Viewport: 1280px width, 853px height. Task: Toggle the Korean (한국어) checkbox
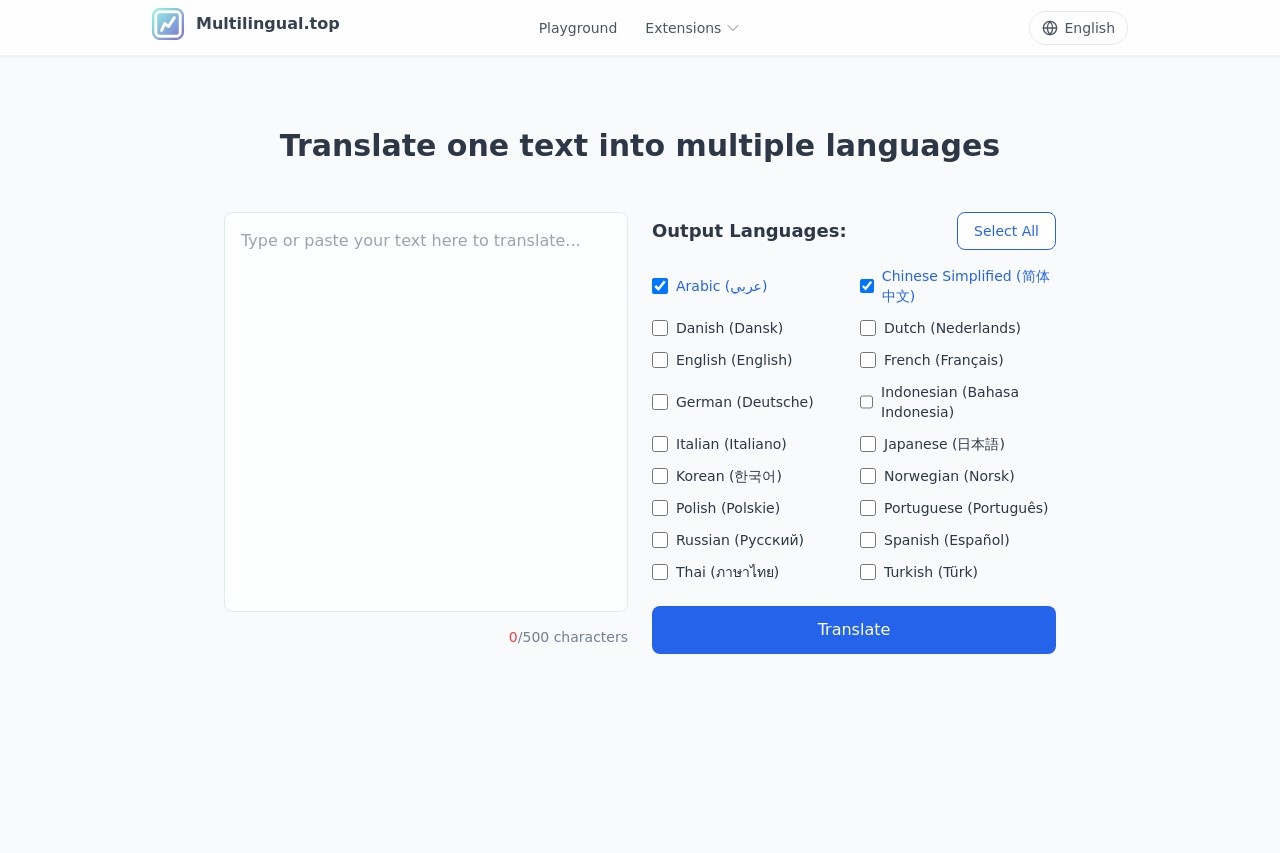coord(660,476)
